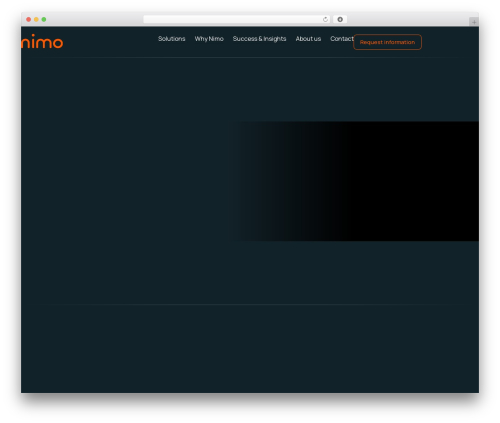Close the browser window with the red button
Viewport: 500px width, 423px height.
click(29, 19)
